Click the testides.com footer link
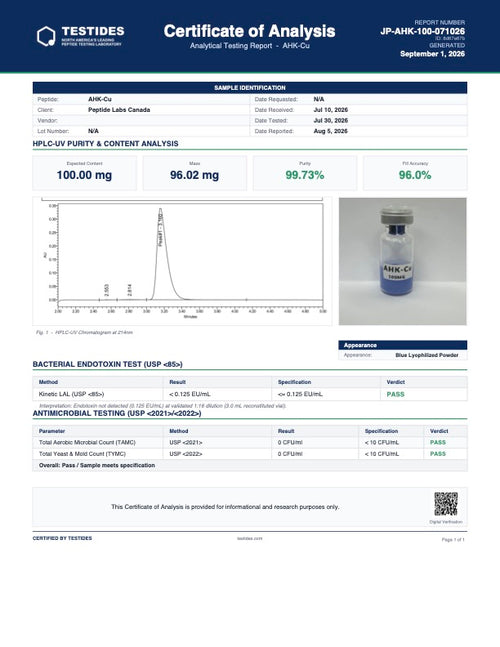 (x=250, y=538)
